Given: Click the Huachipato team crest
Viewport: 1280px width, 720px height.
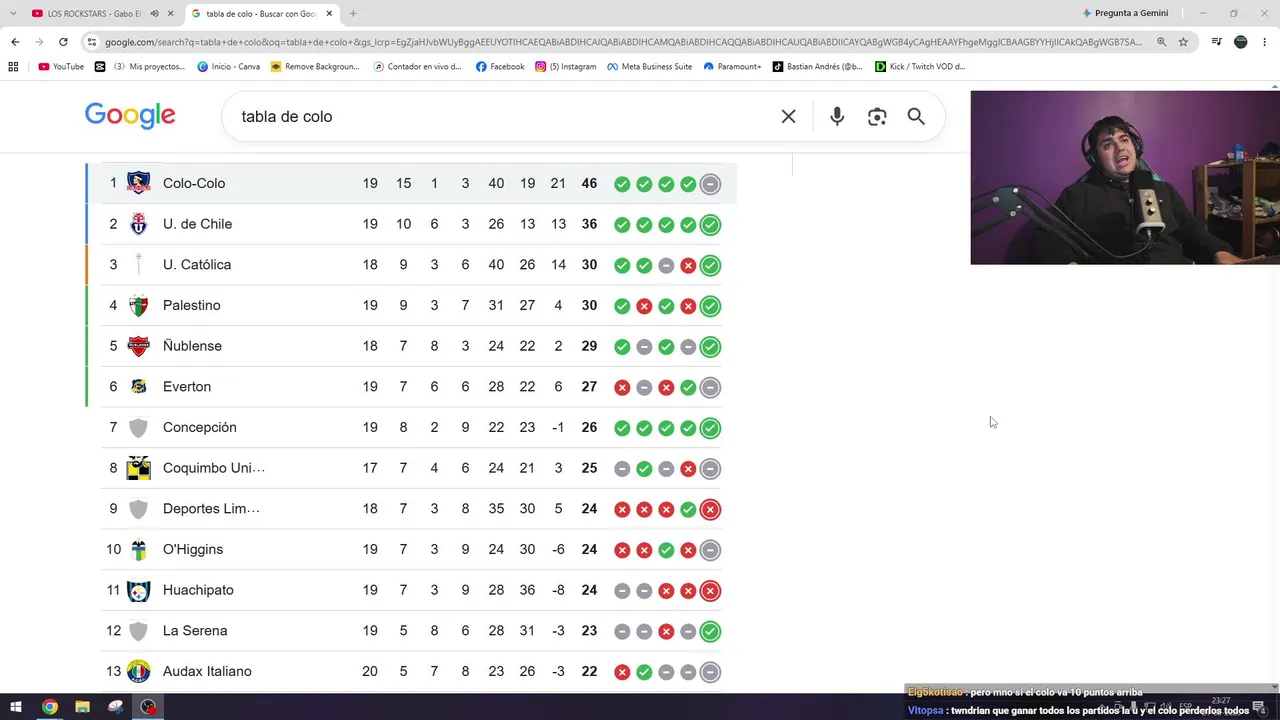Looking at the screenshot, I should click(139, 590).
